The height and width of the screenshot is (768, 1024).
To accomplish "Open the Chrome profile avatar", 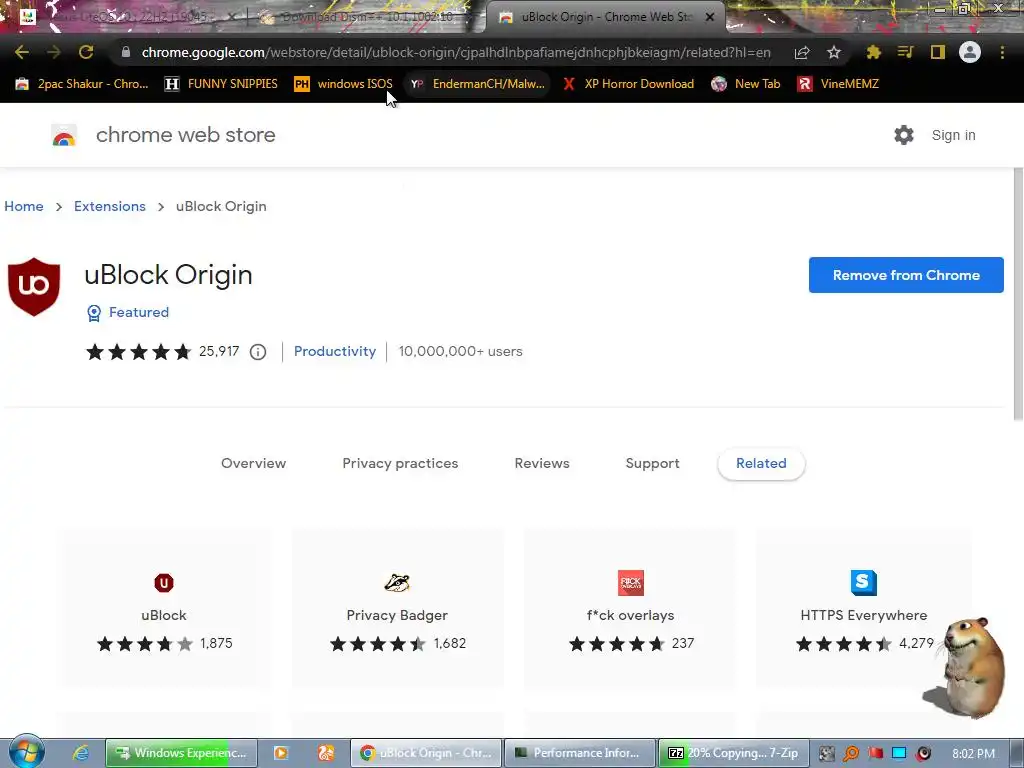I will tap(970, 52).
